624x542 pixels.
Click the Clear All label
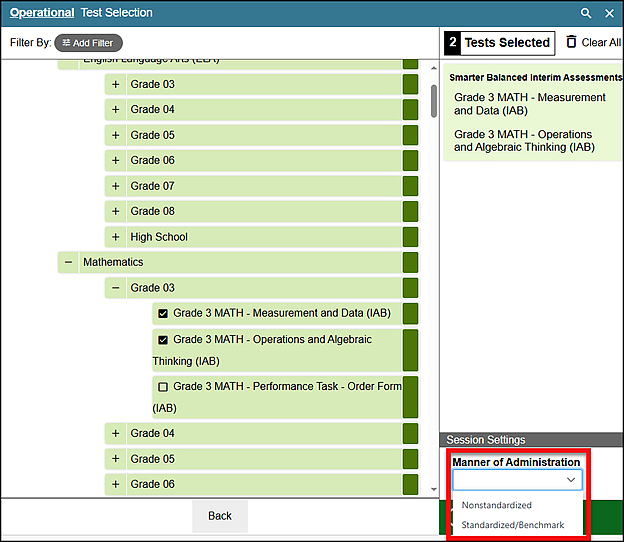601,42
